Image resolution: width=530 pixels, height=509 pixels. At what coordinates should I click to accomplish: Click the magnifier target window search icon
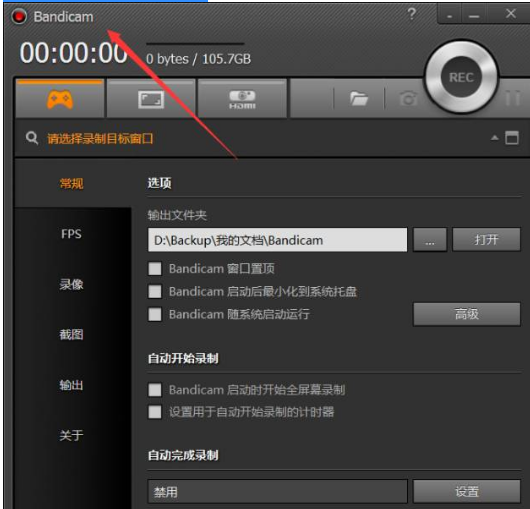pyautogui.click(x=32, y=138)
